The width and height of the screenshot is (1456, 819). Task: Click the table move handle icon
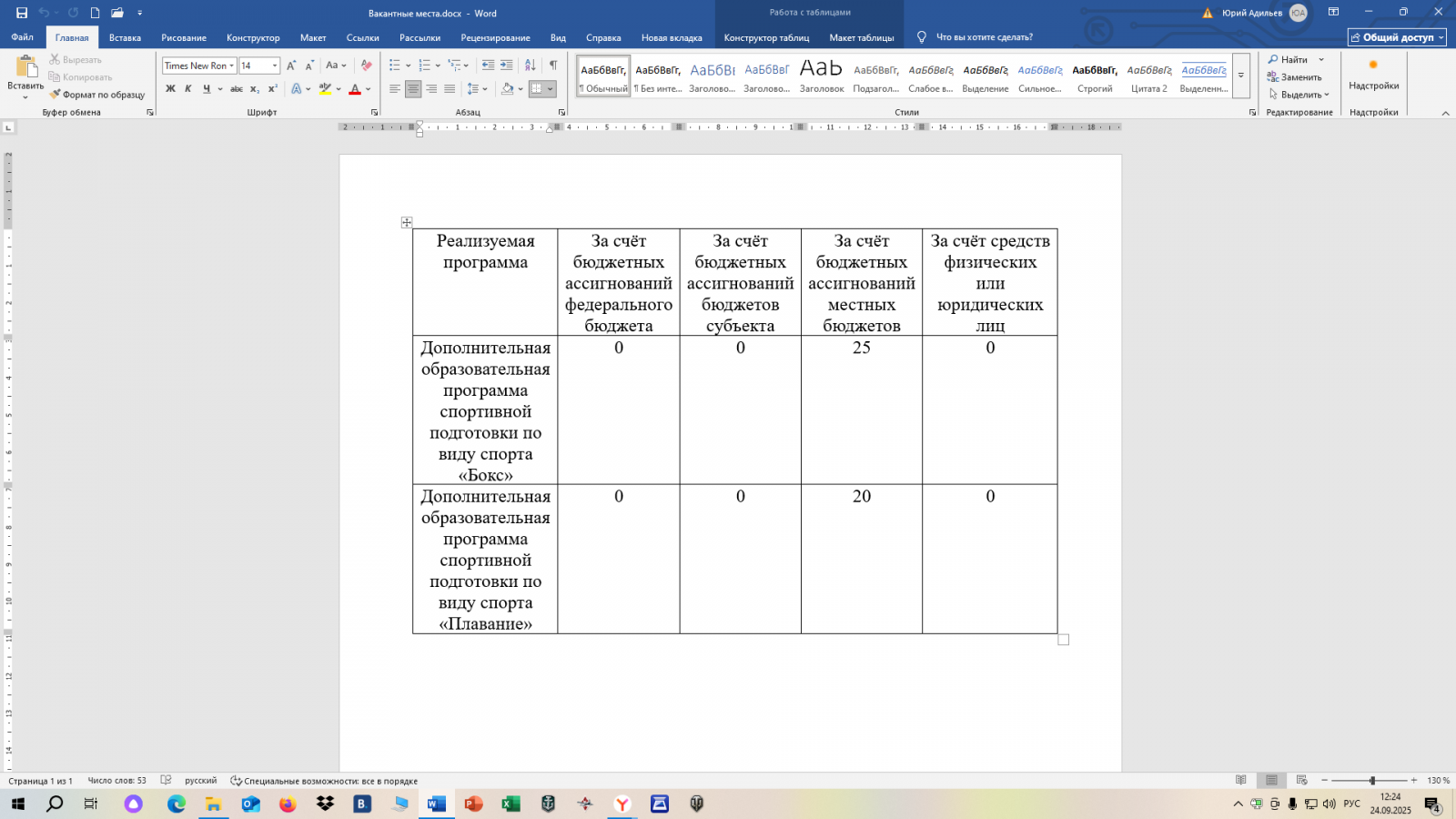coord(407,223)
